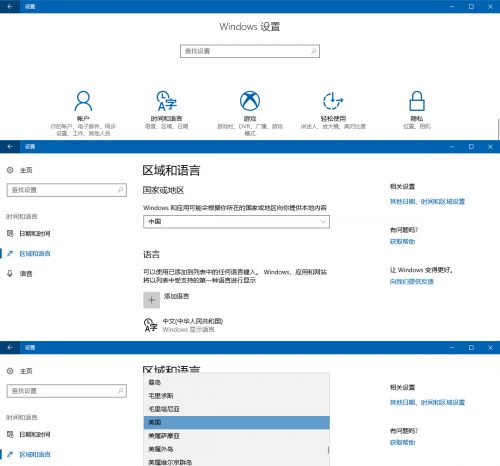The height and width of the screenshot is (466, 500).
Task: Open the 帐户 accounts settings icon
Action: (x=83, y=101)
